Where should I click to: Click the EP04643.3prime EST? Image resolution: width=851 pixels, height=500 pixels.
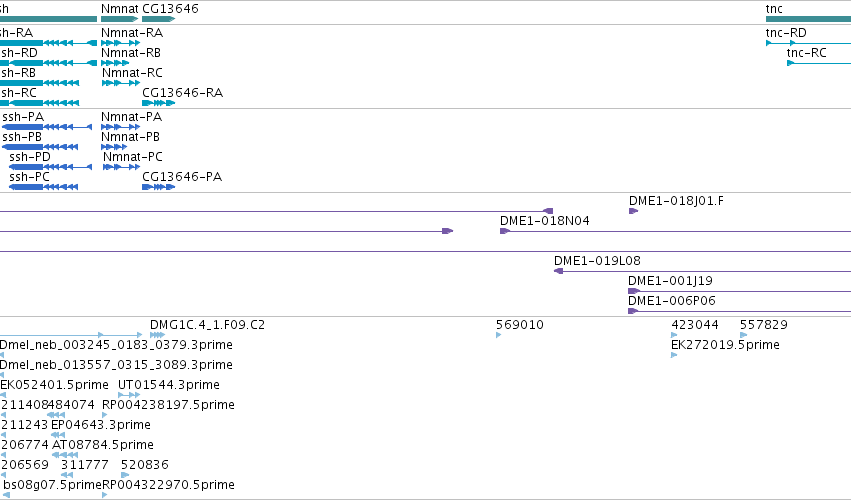coord(58,436)
